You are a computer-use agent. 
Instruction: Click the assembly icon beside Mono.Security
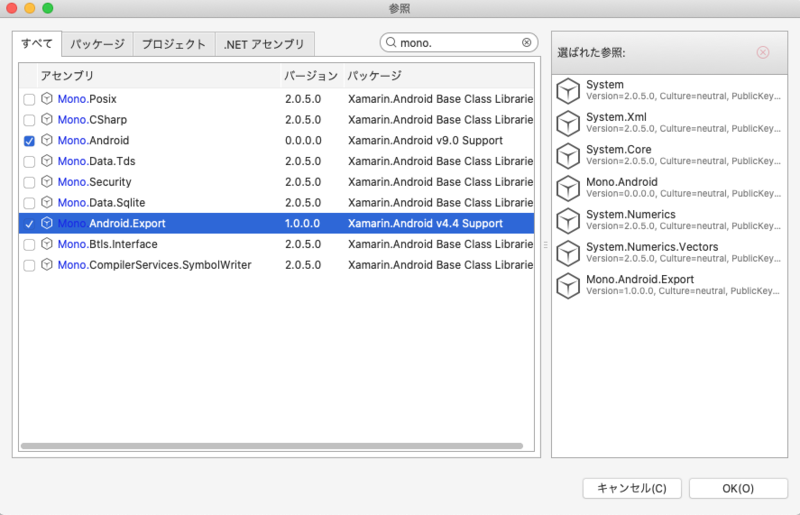pos(47,182)
